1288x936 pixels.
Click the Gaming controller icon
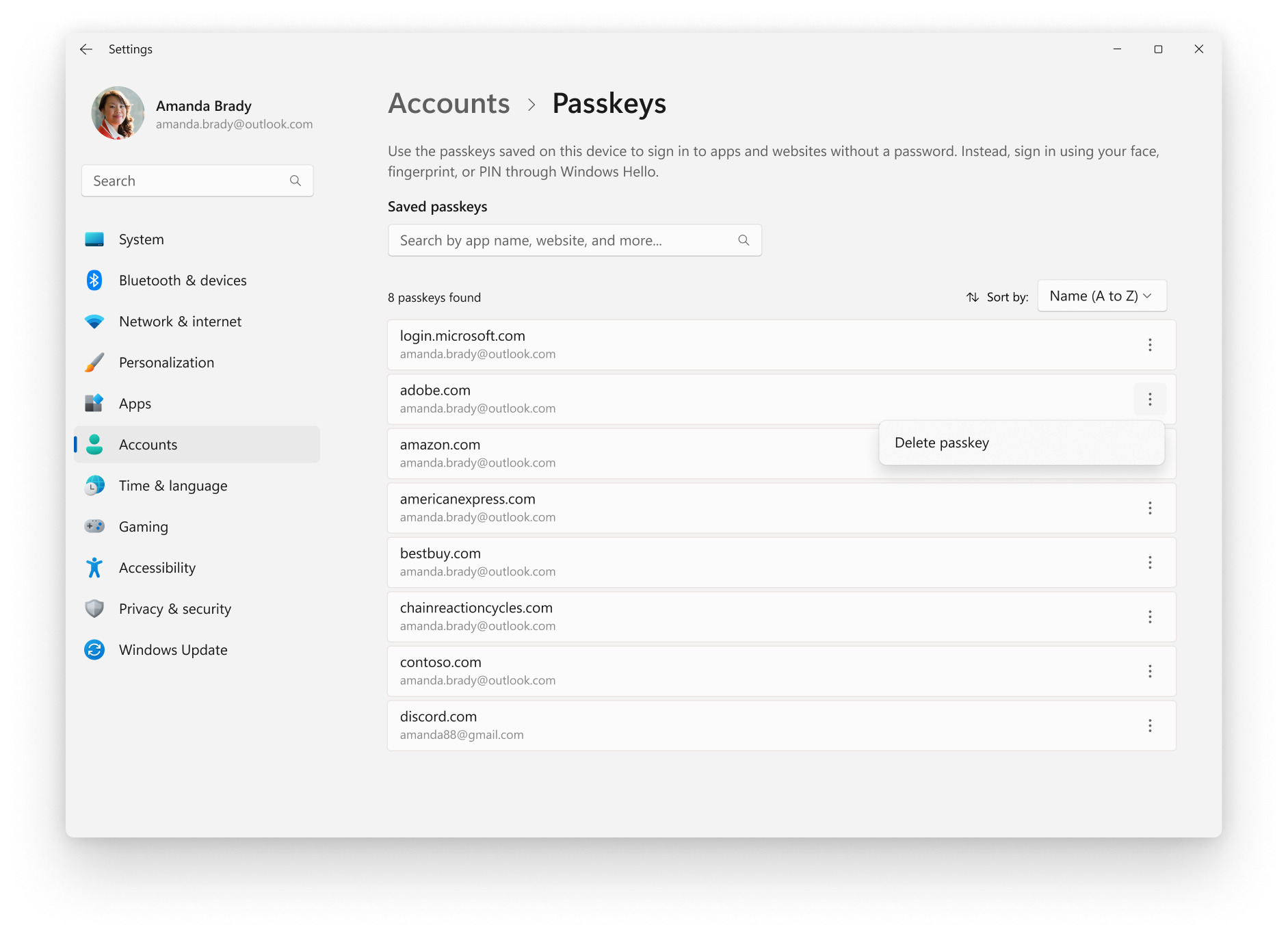[x=94, y=526]
